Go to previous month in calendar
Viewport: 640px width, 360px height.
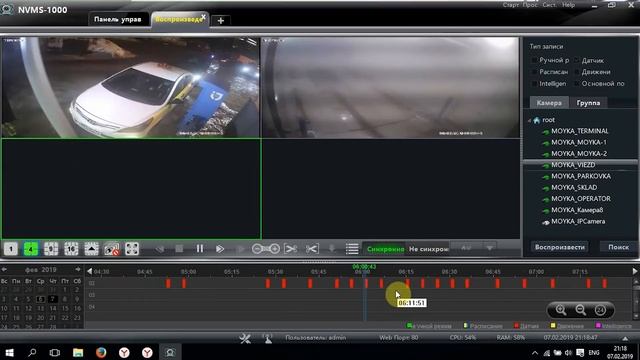pos(4,269)
